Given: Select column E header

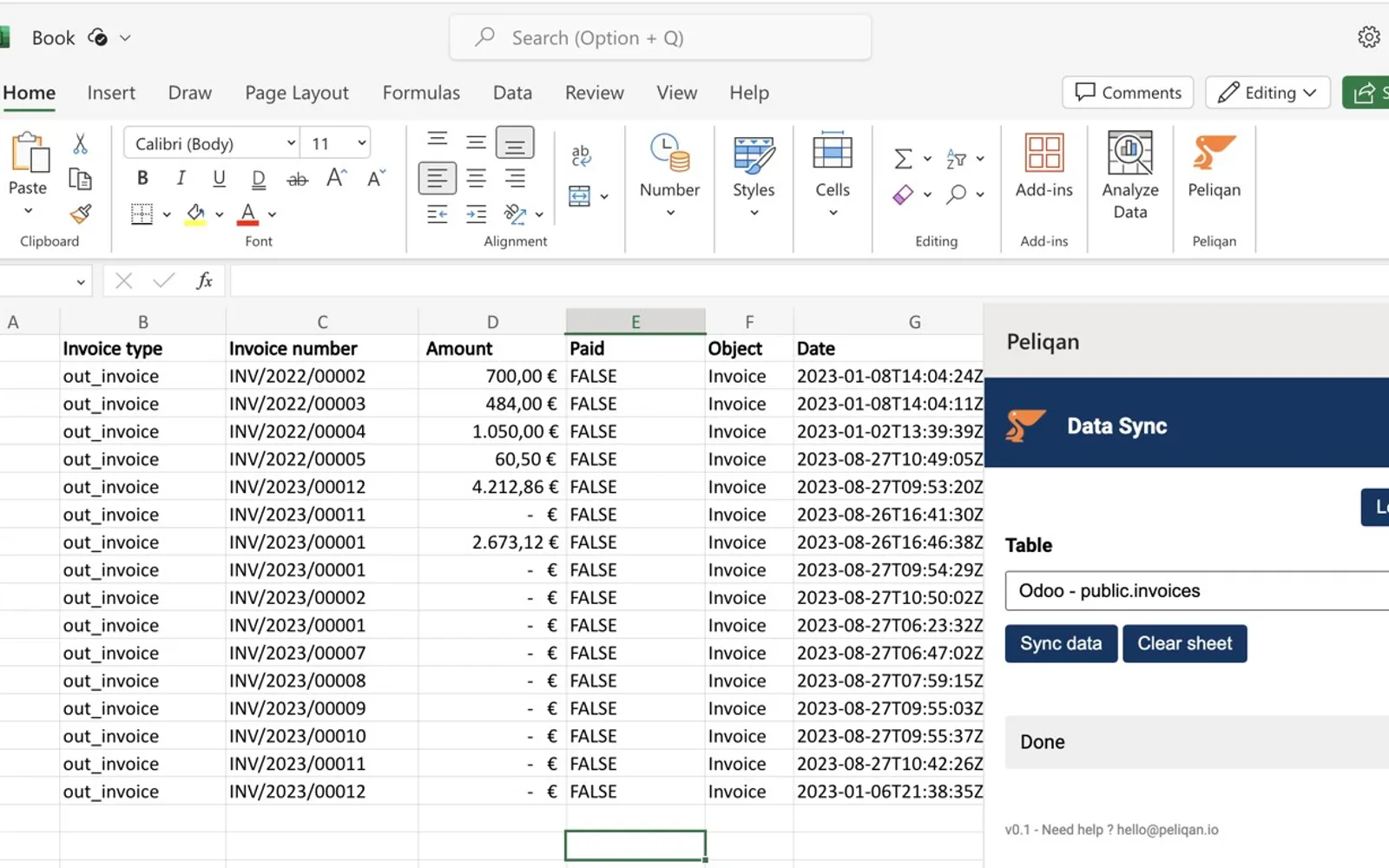Looking at the screenshot, I should (635, 321).
